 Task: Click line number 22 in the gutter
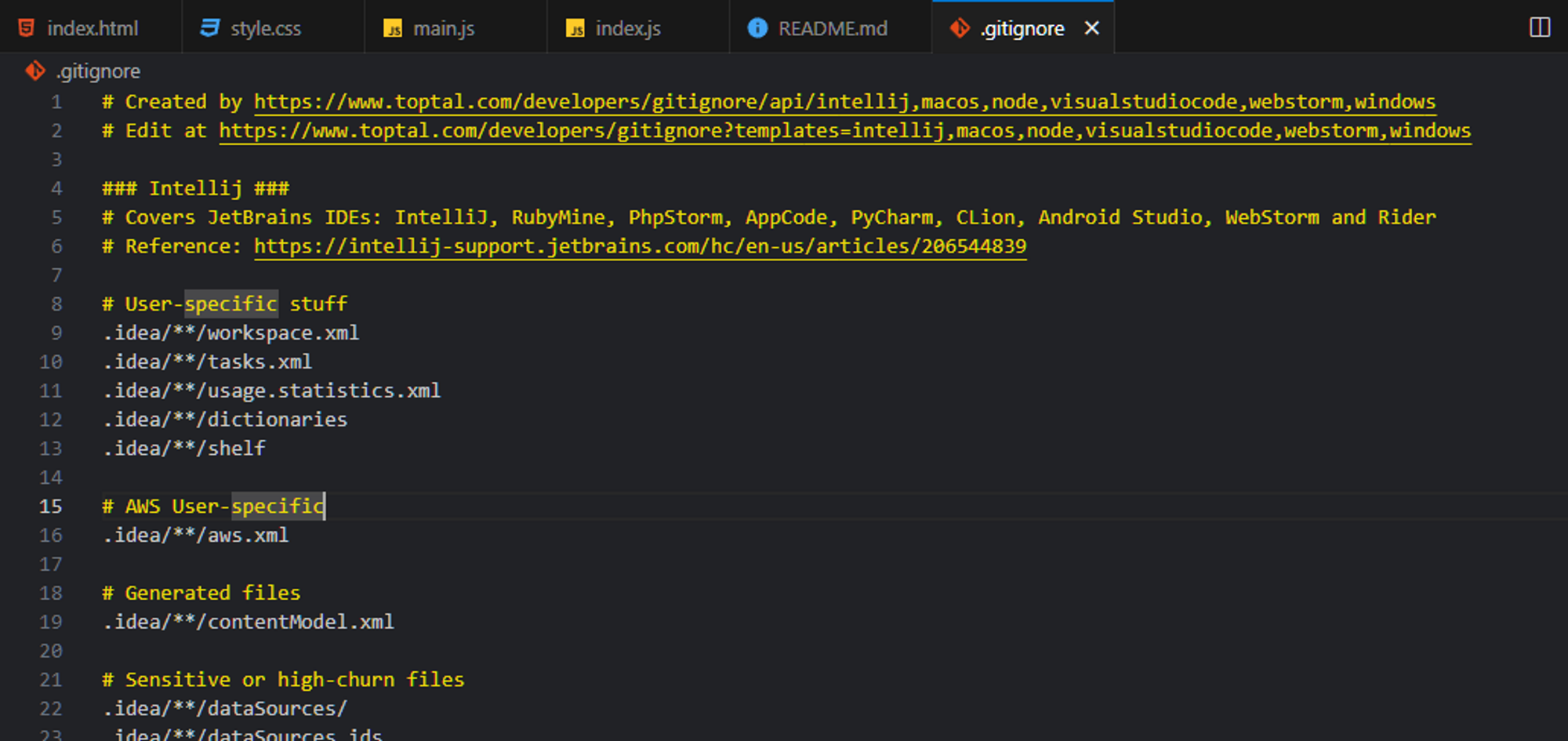tap(50, 709)
